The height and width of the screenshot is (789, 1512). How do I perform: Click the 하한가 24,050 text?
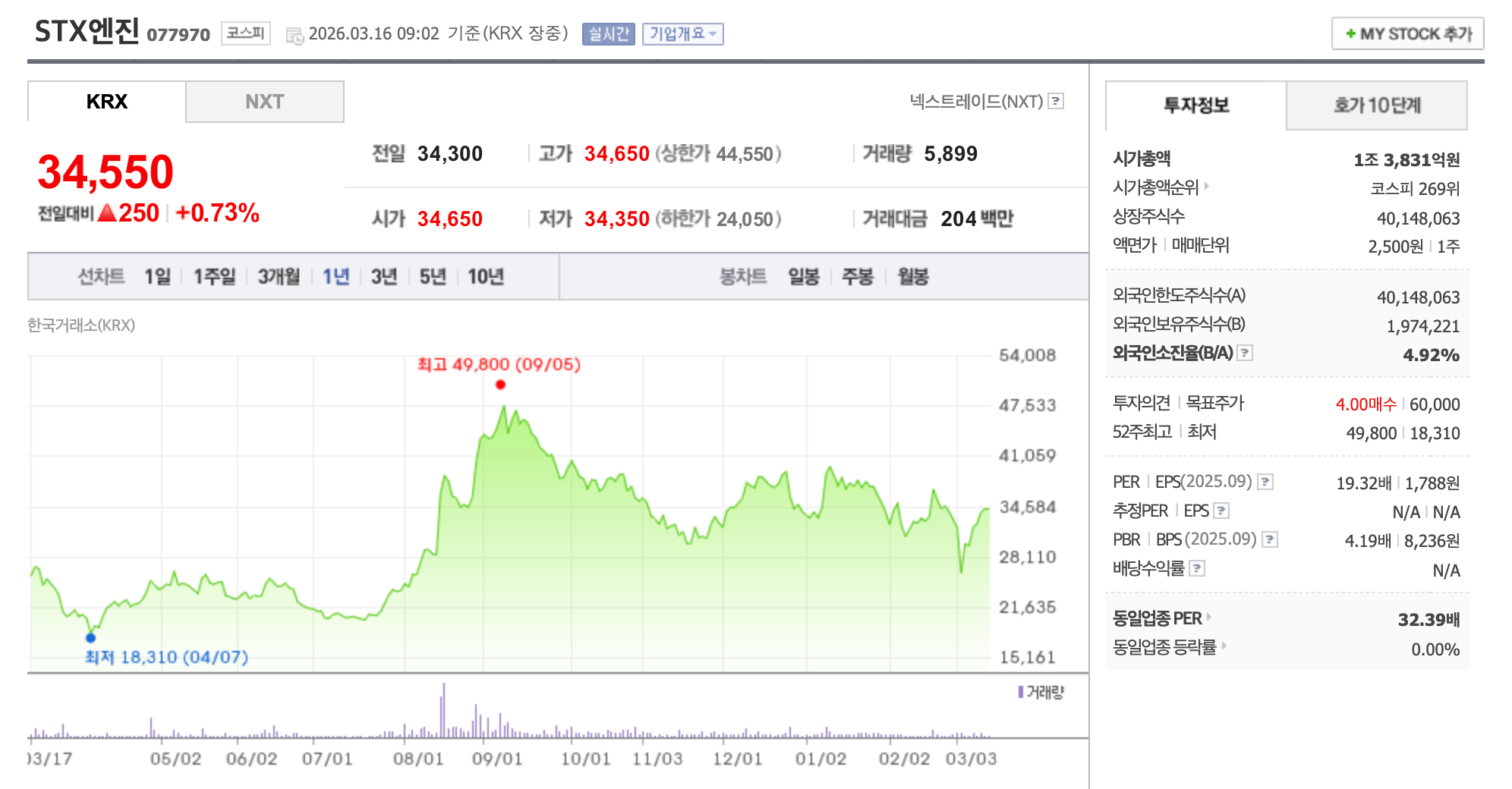point(718,219)
